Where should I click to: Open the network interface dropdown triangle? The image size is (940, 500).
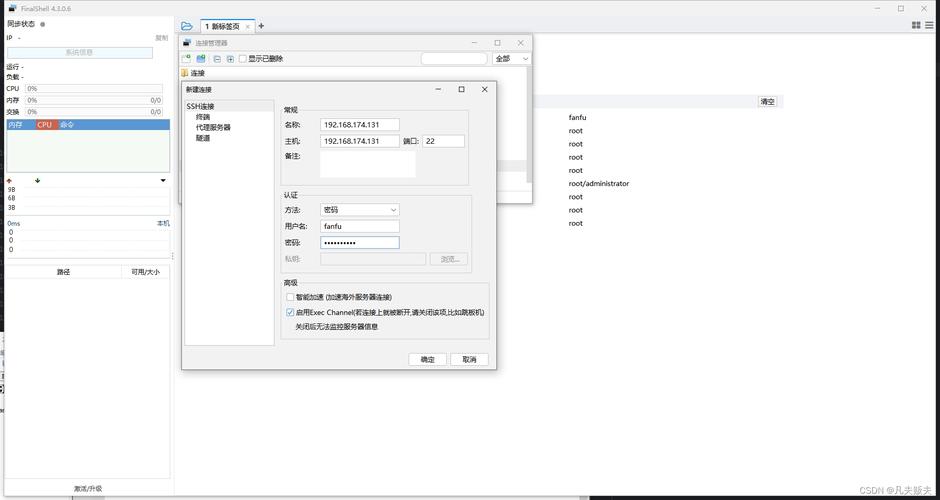click(163, 180)
